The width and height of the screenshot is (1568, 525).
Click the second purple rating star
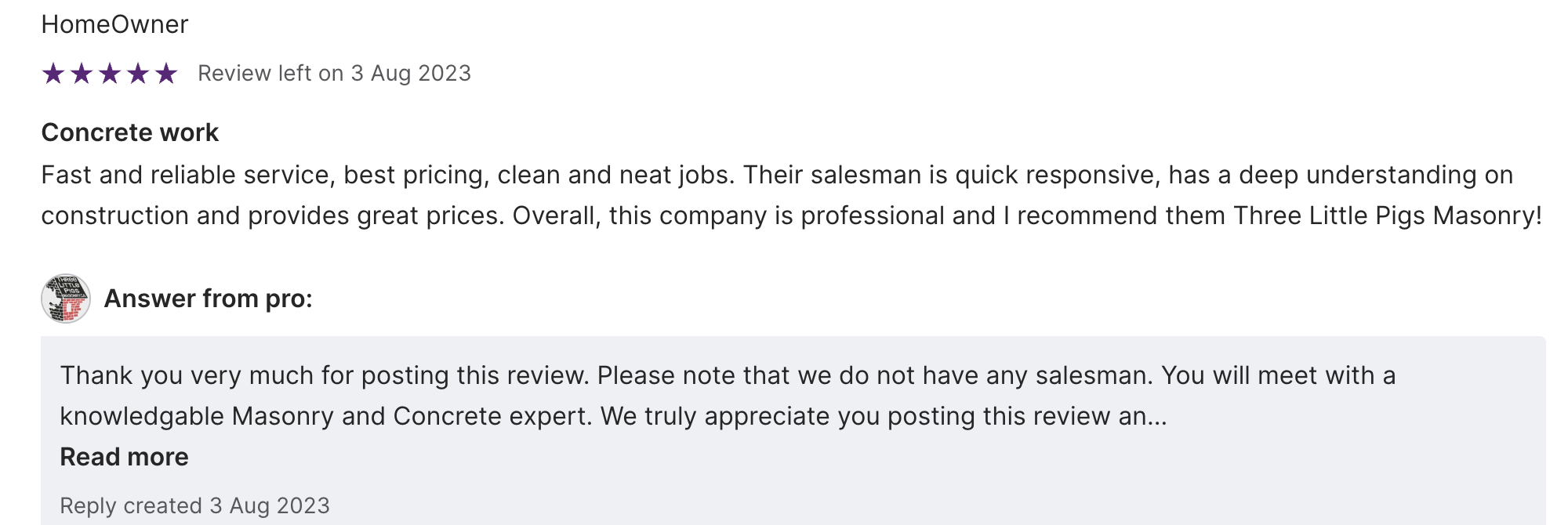[82, 74]
